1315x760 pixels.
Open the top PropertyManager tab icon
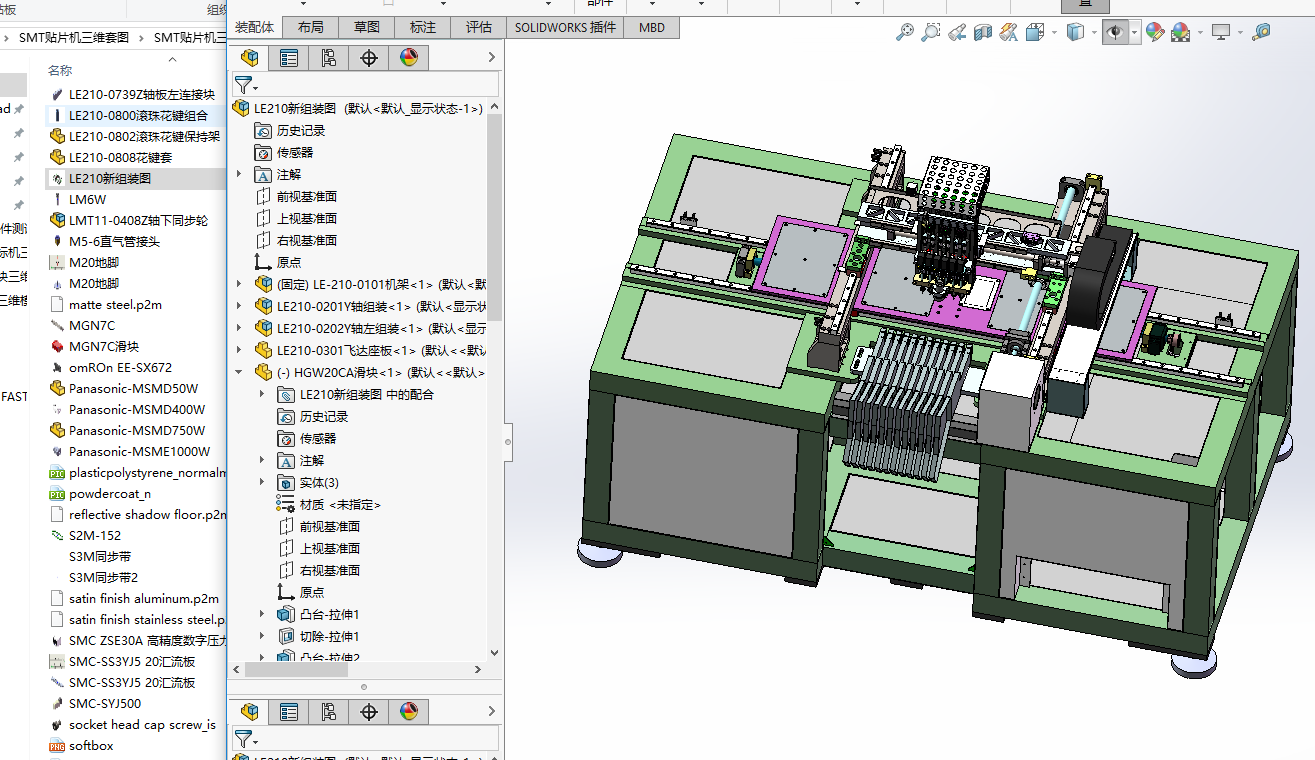click(x=289, y=58)
